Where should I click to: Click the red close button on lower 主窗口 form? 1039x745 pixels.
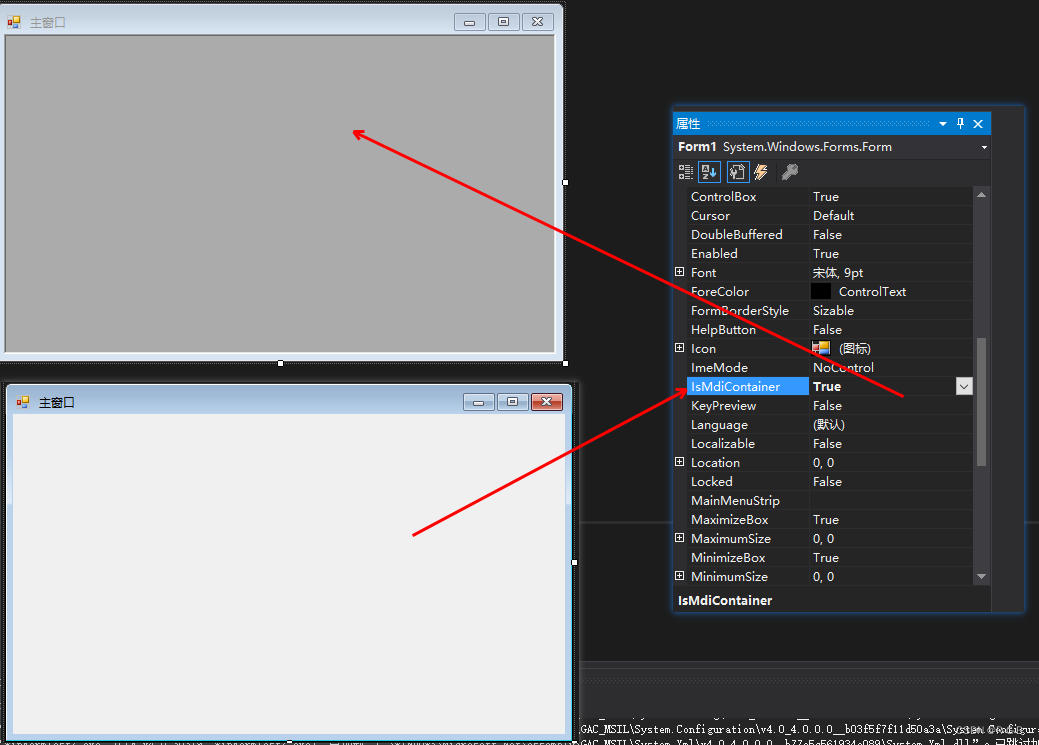547,402
